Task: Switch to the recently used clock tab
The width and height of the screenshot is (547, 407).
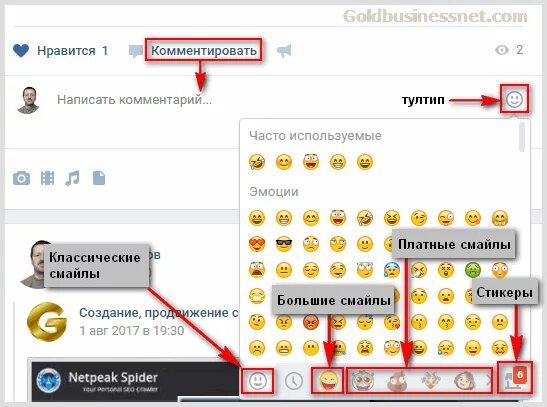Action: [x=294, y=380]
